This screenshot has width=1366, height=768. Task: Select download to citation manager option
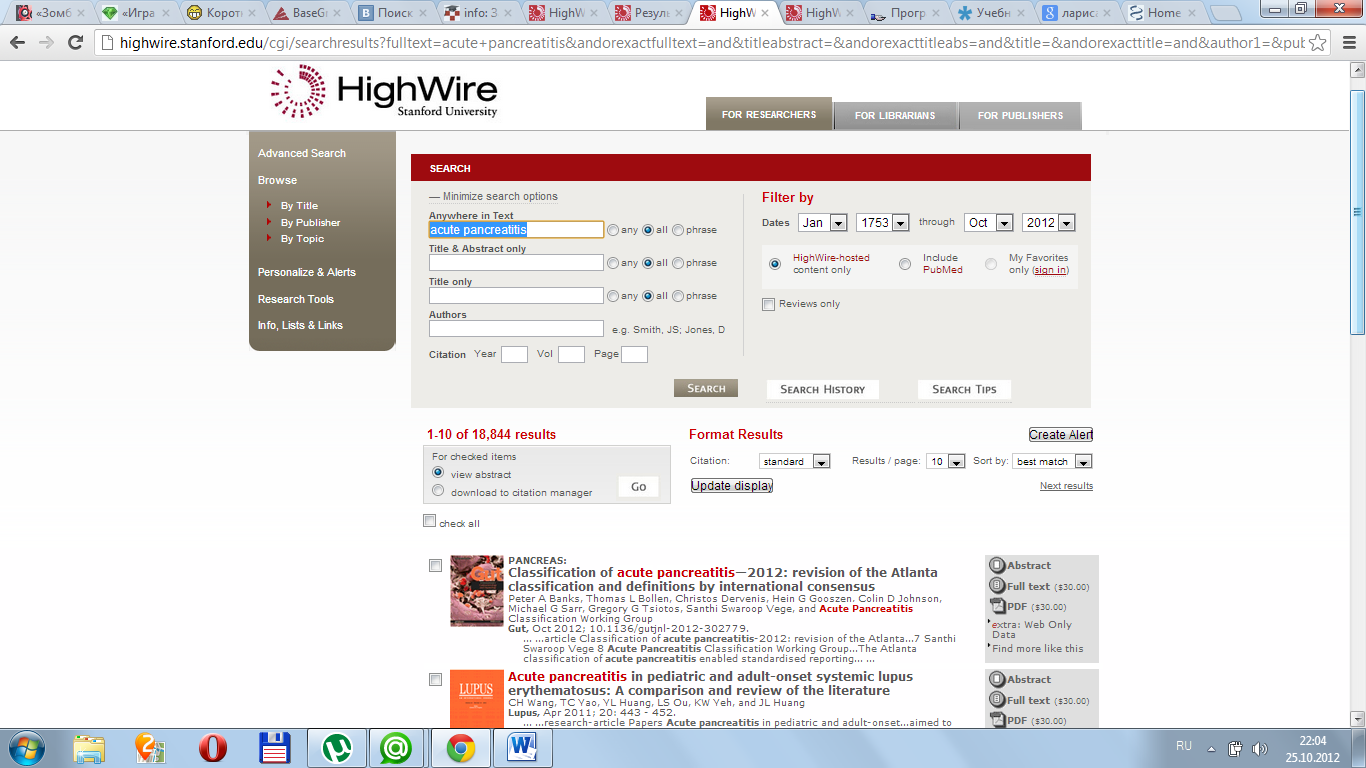[x=438, y=491]
